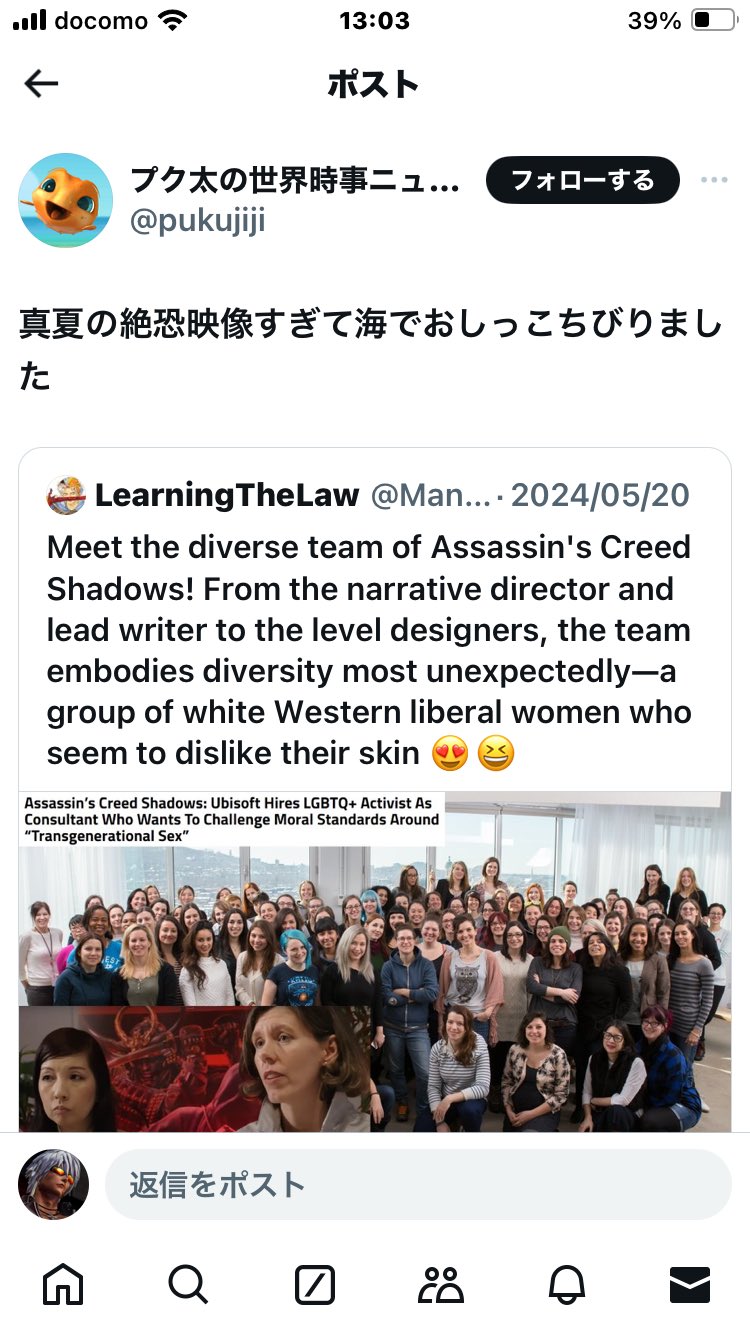The width and height of the screenshot is (750, 1334).
Task: Tap the 2024/05/20 date of quoted post
Action: tap(600, 494)
